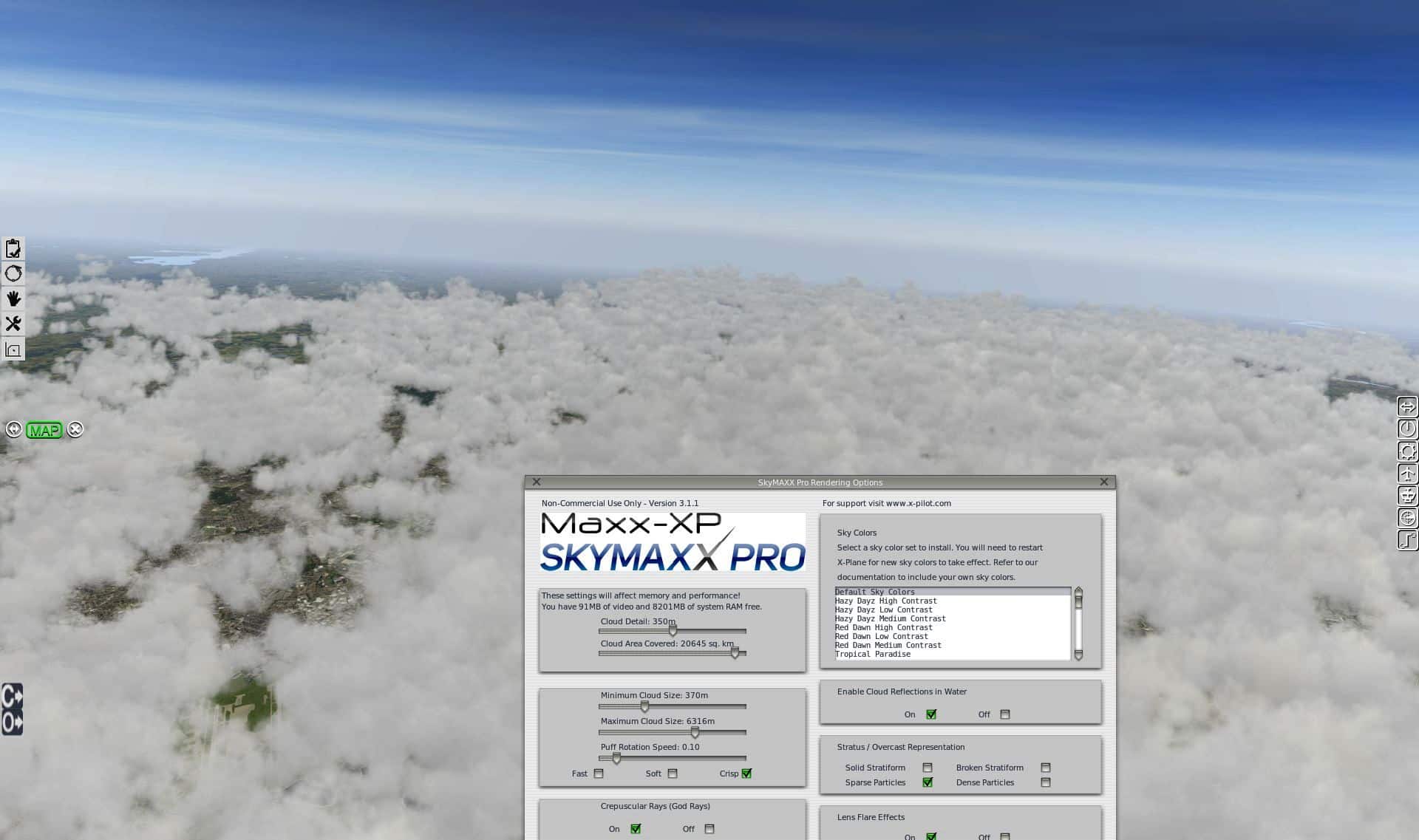
Task: Check the Soft cloud option
Action: pyautogui.click(x=673, y=774)
